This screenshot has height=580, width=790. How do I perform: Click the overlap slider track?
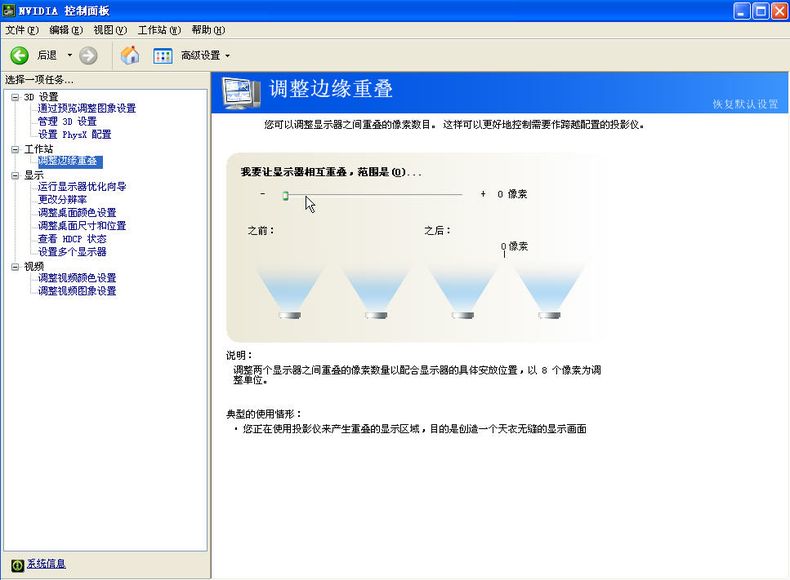(374, 195)
